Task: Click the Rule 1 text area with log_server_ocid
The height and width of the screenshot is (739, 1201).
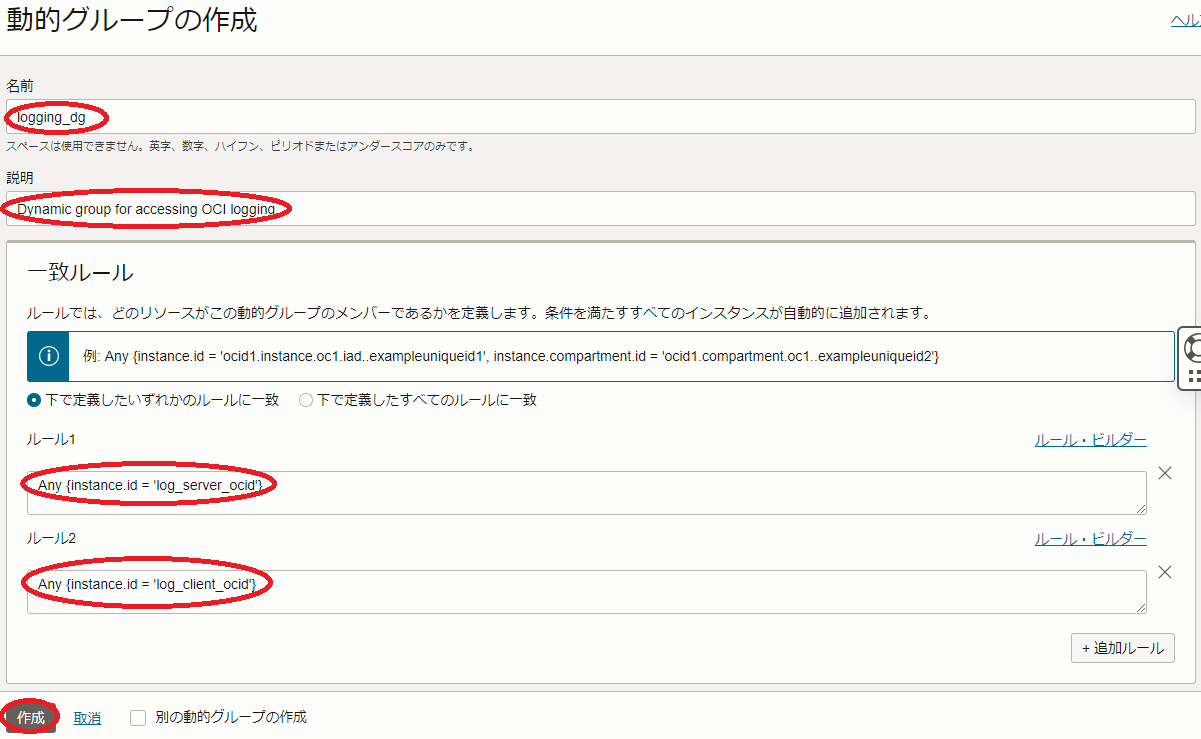Action: coord(586,493)
